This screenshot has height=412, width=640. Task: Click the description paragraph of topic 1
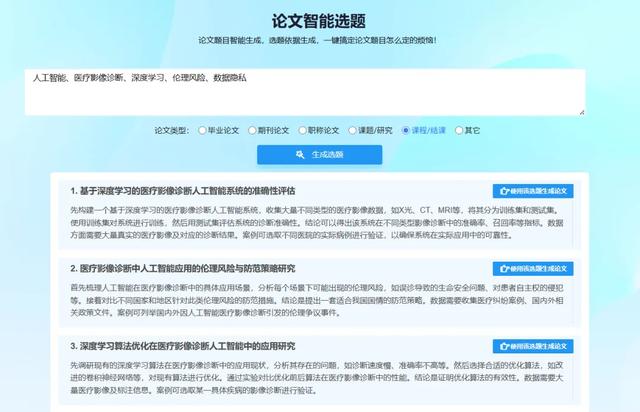coord(317,223)
